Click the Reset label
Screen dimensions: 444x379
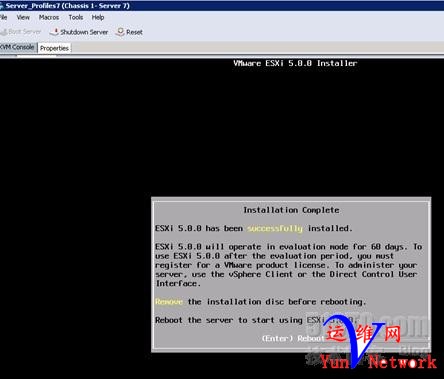(x=134, y=32)
